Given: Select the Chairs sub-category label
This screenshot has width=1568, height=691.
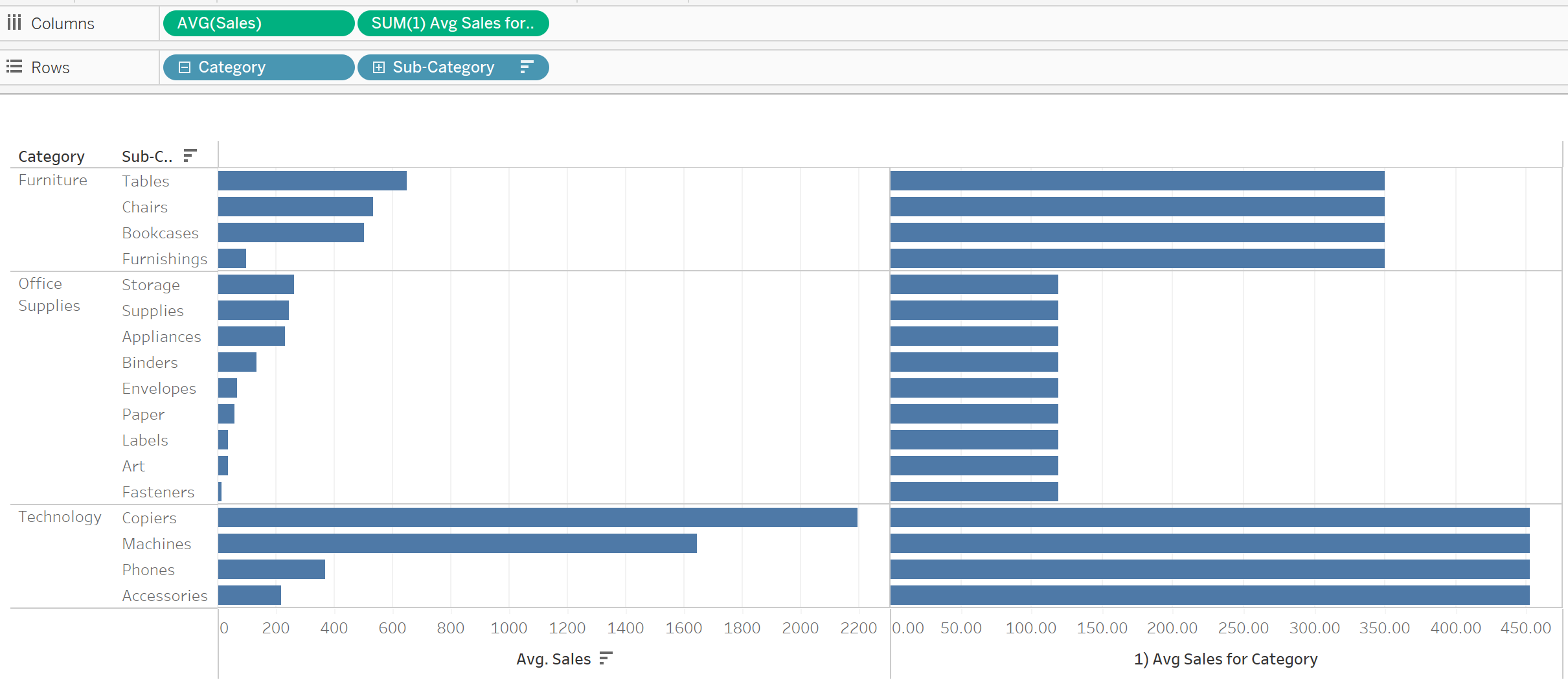Looking at the screenshot, I should 144,207.
